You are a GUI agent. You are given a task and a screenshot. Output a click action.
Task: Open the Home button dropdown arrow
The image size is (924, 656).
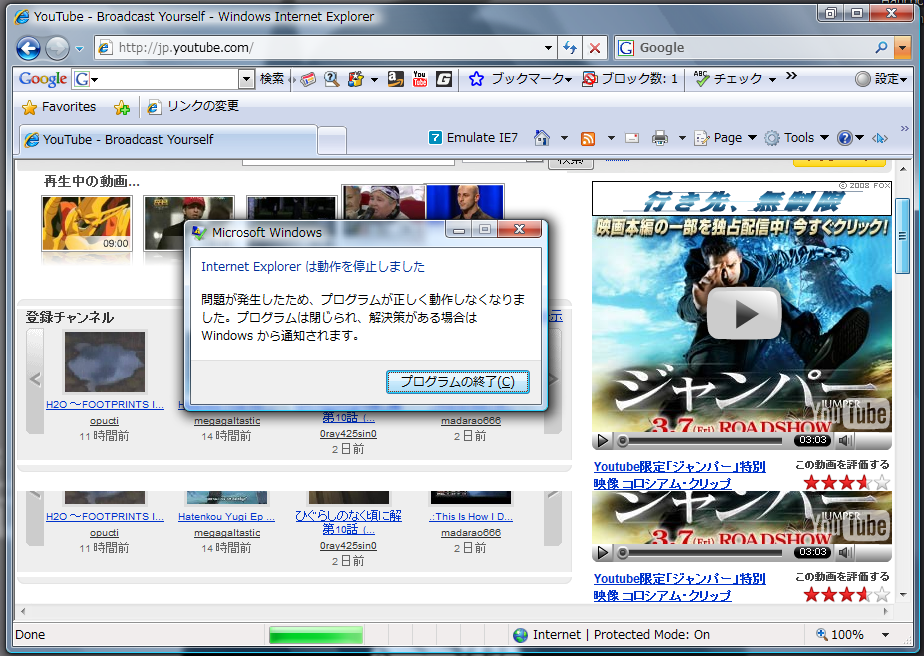(564, 139)
